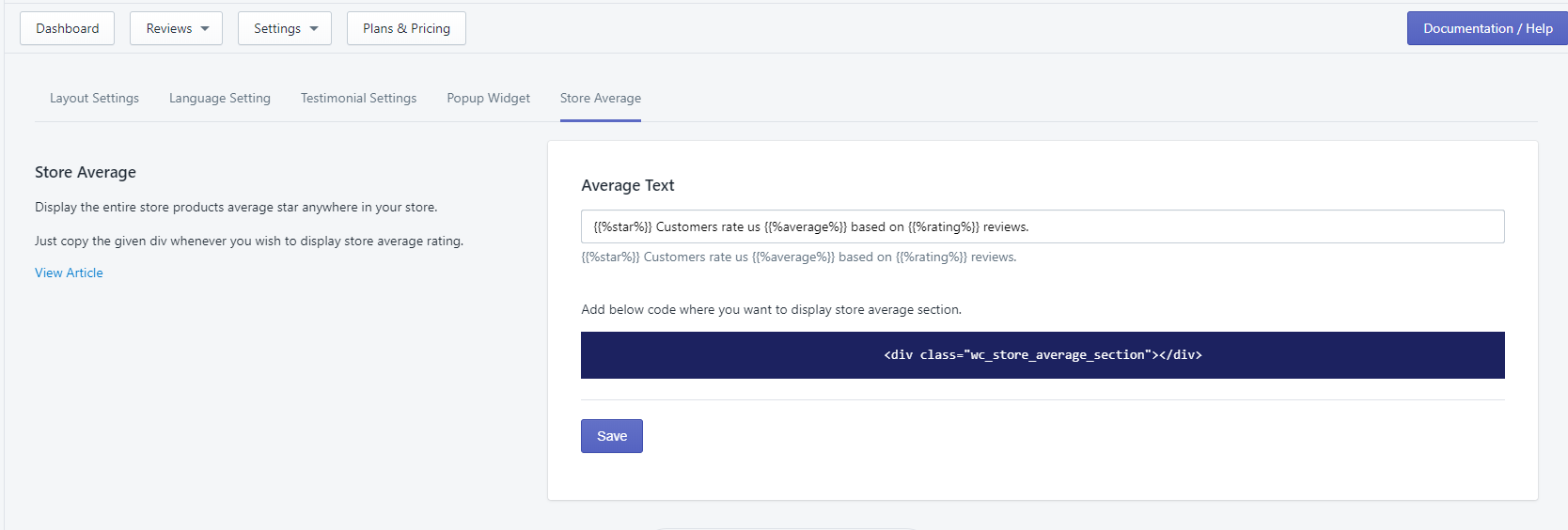Click into the Average Text input field

(x=1043, y=226)
